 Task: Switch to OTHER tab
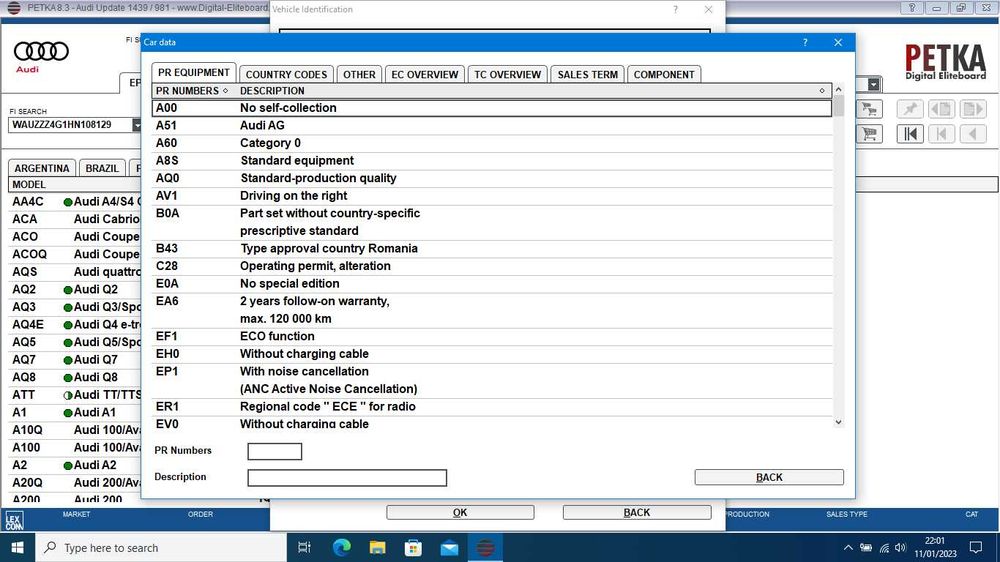(359, 74)
